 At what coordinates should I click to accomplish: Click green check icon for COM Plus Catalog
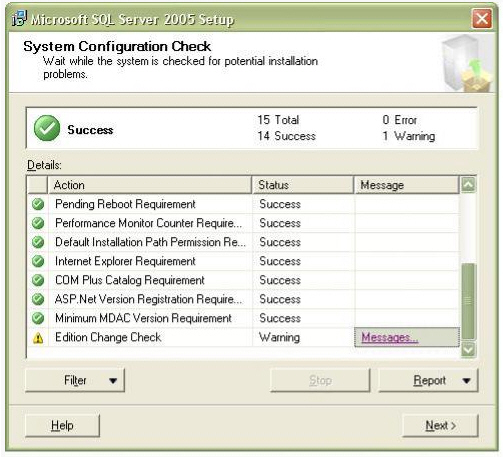(x=38, y=280)
